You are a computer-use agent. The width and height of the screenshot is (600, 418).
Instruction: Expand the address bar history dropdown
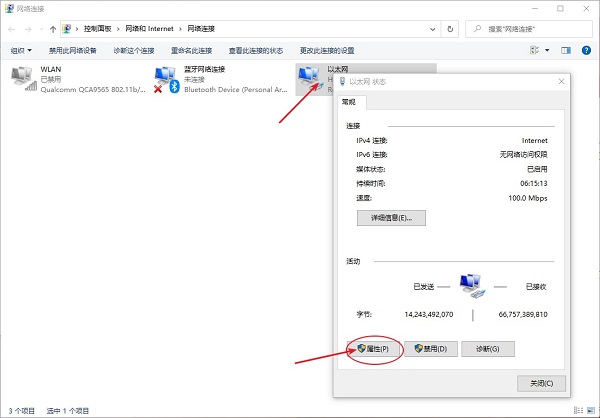432,29
